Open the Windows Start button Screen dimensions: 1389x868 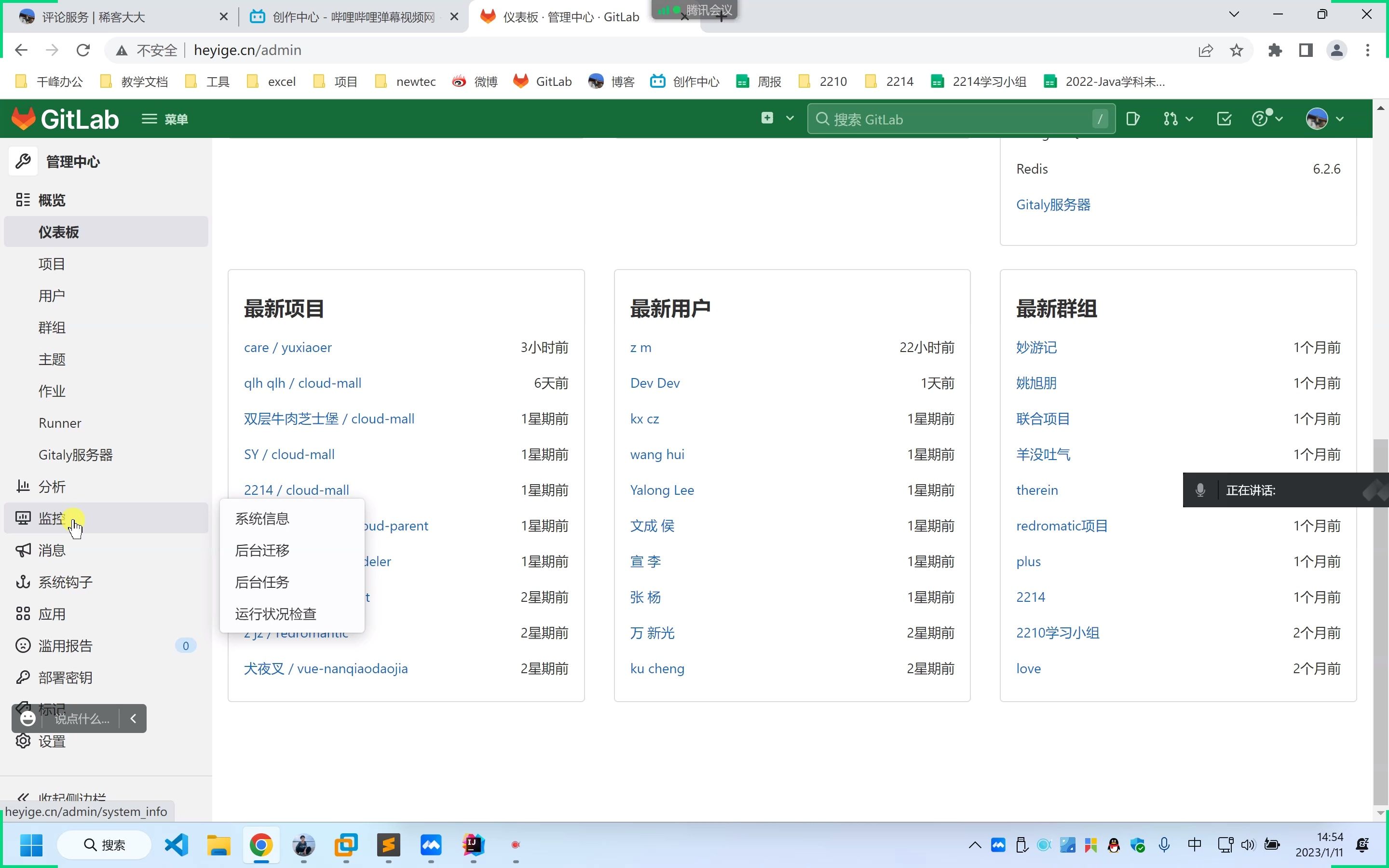pos(31,844)
